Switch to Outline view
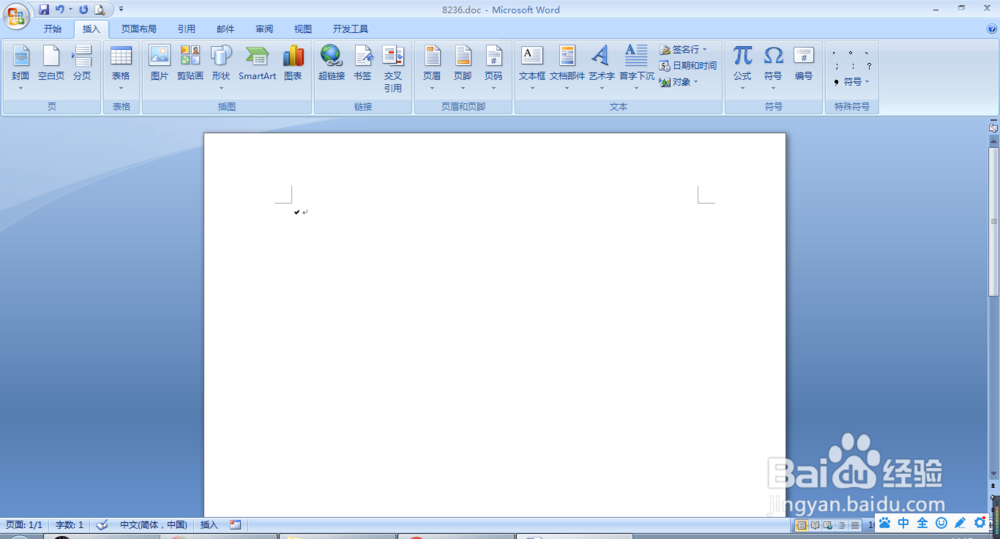Image resolution: width=1000 pixels, height=539 pixels. pos(841,525)
